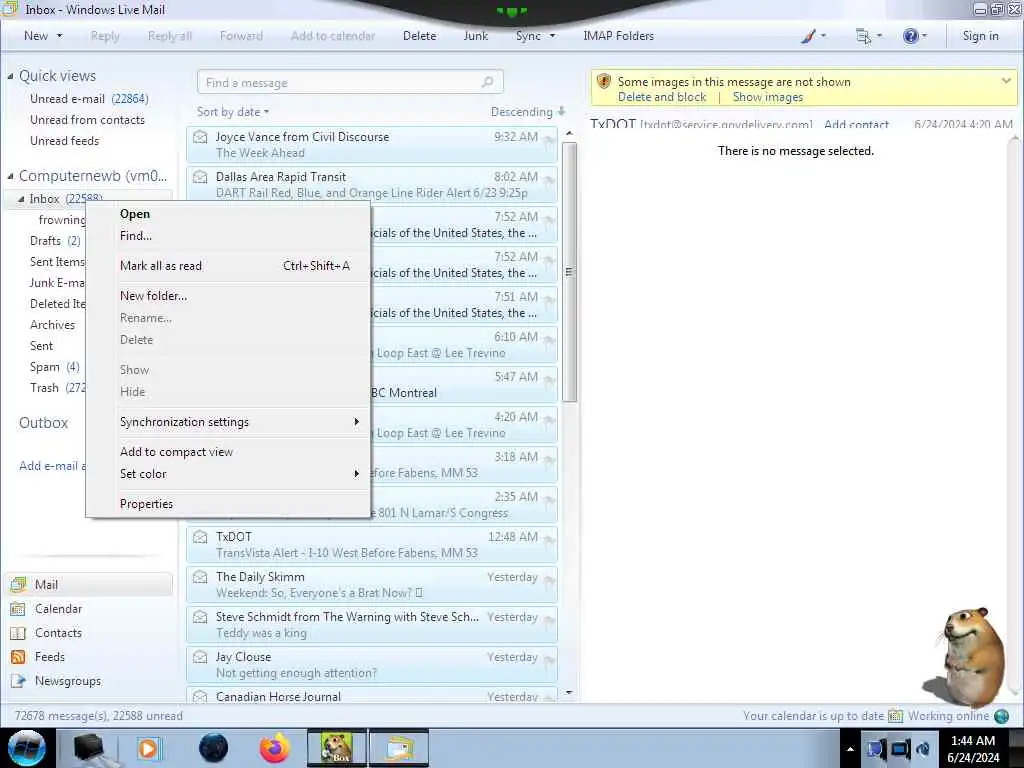Open the Sort by date dropdown

[233, 112]
